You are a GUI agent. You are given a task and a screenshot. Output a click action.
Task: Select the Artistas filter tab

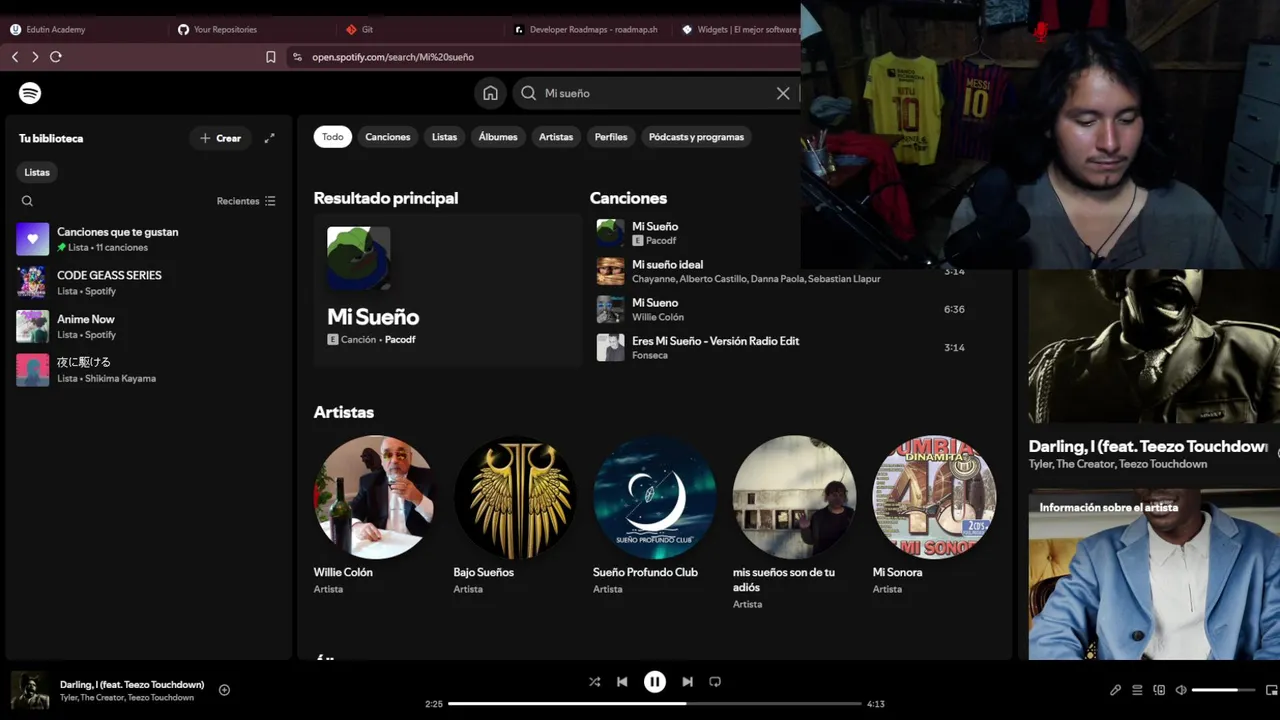556,137
